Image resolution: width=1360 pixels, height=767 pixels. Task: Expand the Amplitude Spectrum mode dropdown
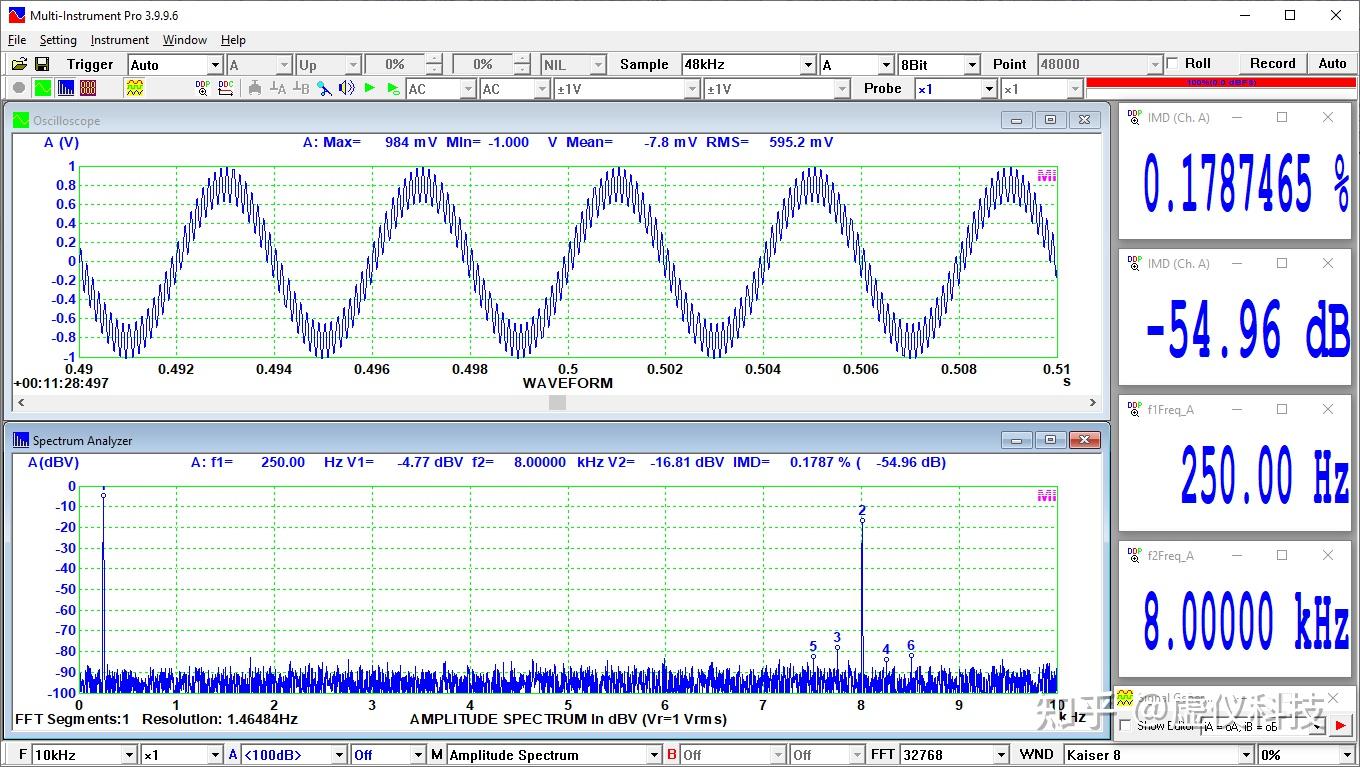[654, 755]
